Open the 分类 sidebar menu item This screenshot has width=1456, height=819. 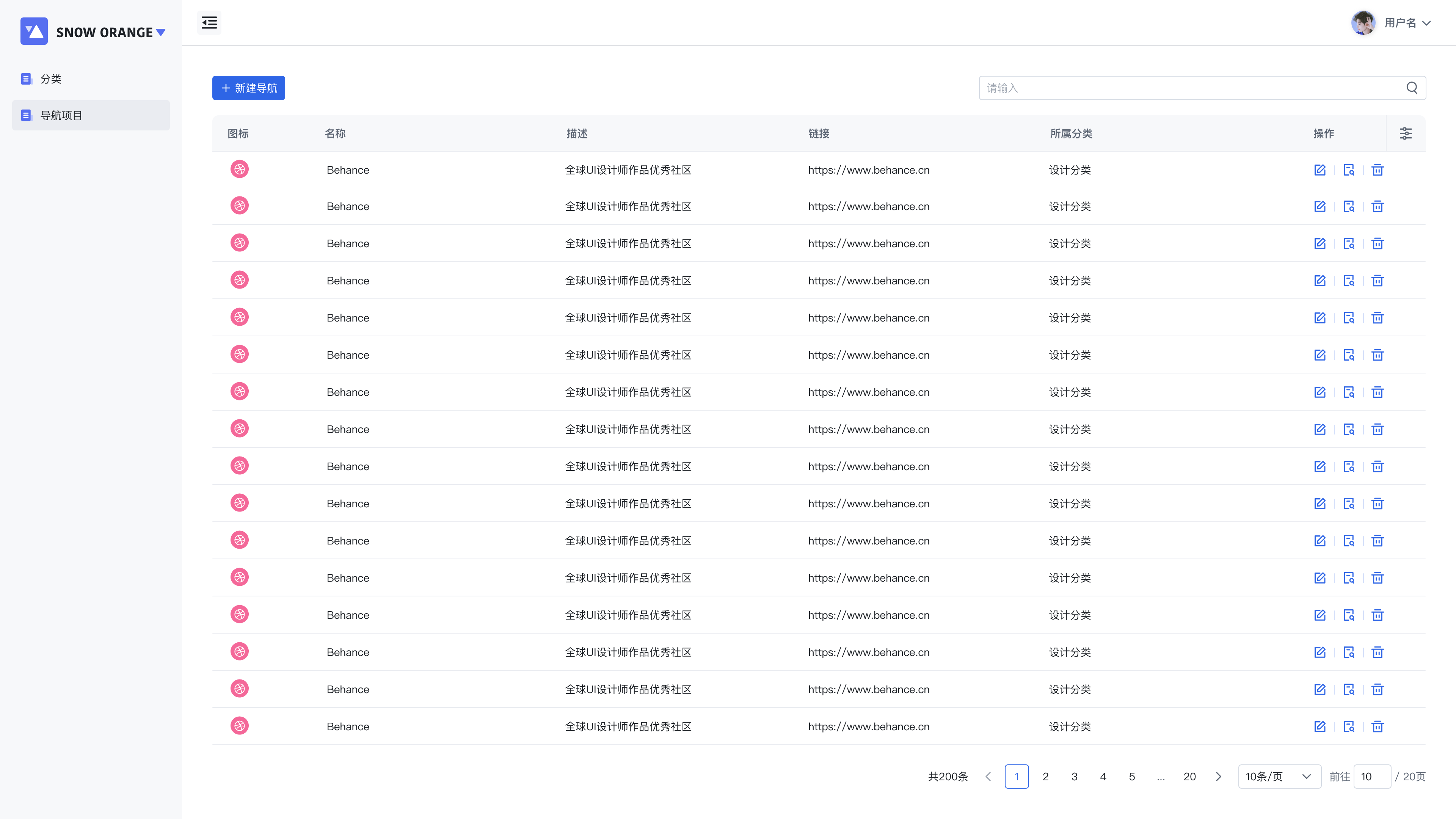51,79
